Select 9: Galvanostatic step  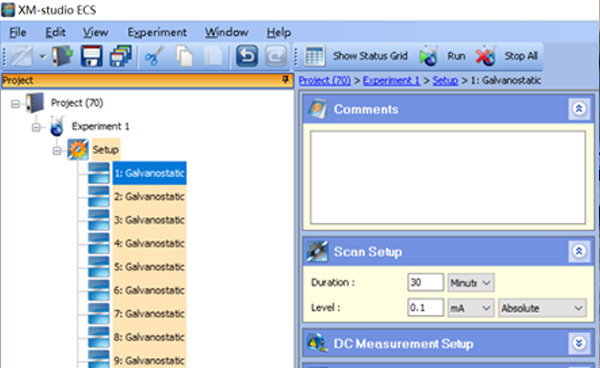[149, 360]
